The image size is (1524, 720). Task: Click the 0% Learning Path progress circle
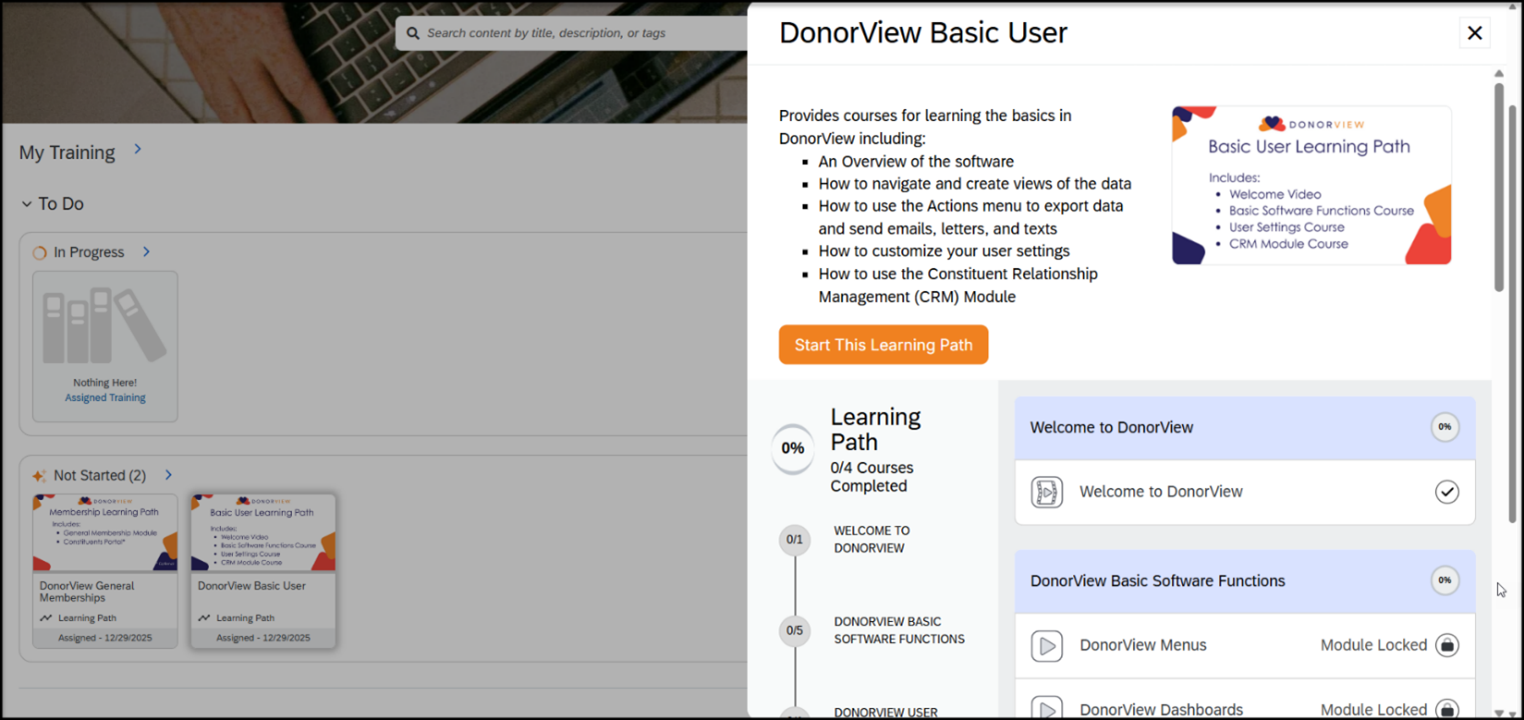793,448
